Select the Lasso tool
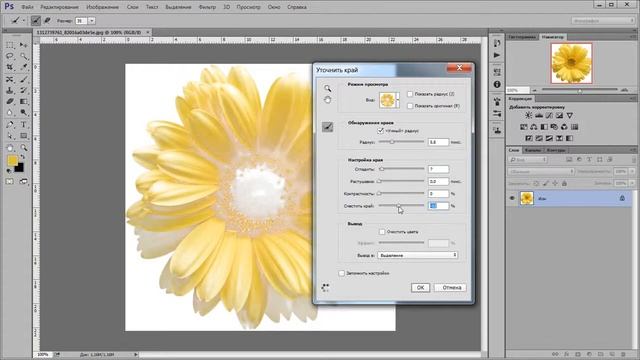 (10, 56)
